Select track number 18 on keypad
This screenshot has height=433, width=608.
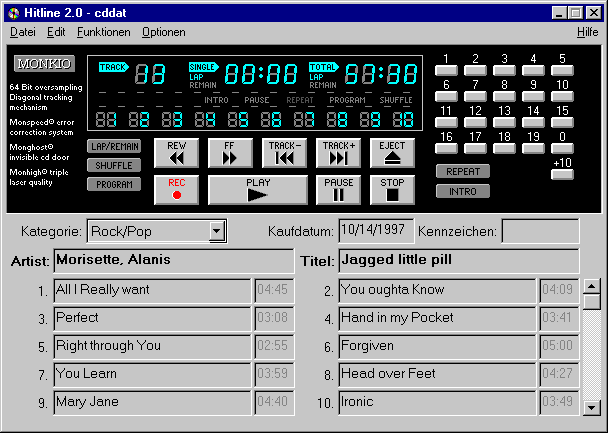504,148
